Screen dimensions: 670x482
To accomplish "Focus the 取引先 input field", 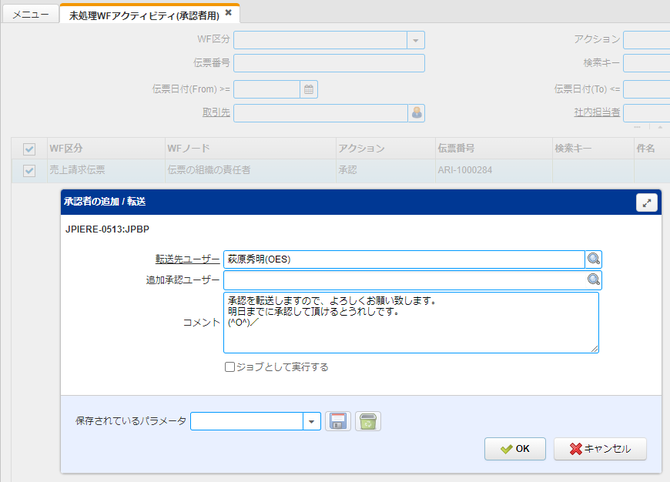I will click(x=320, y=113).
